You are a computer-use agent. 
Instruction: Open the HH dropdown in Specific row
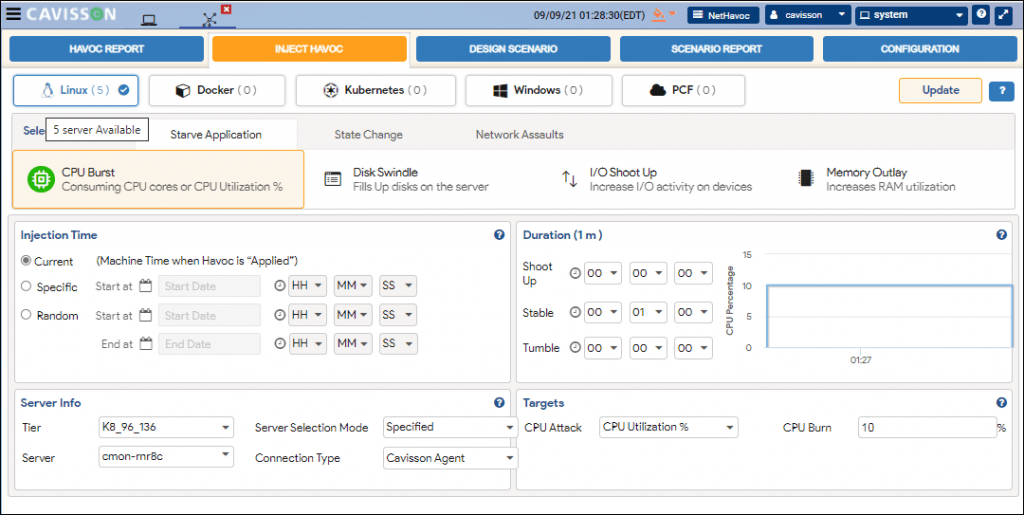(x=308, y=286)
